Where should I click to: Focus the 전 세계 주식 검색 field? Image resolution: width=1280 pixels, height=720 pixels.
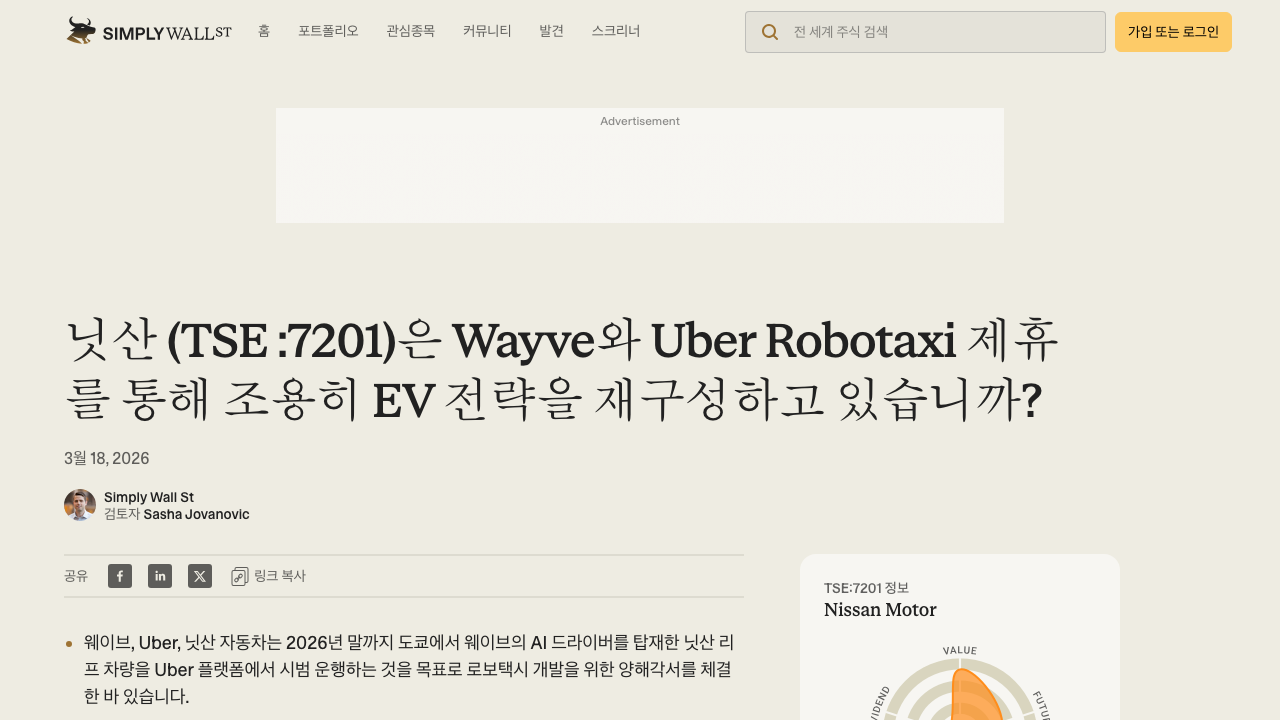click(x=925, y=32)
